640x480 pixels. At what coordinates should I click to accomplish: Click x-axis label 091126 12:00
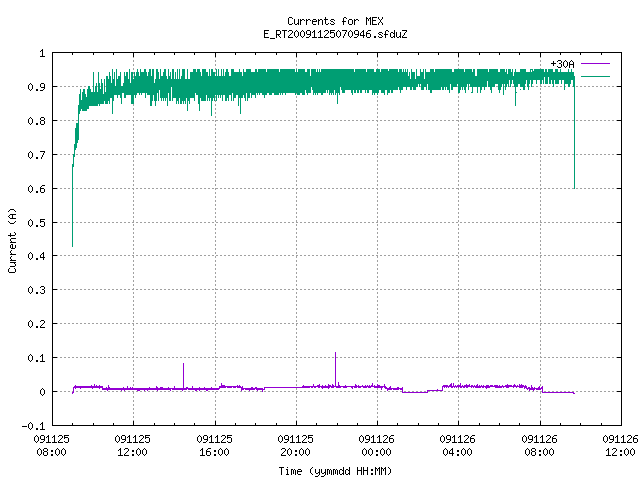620,446
